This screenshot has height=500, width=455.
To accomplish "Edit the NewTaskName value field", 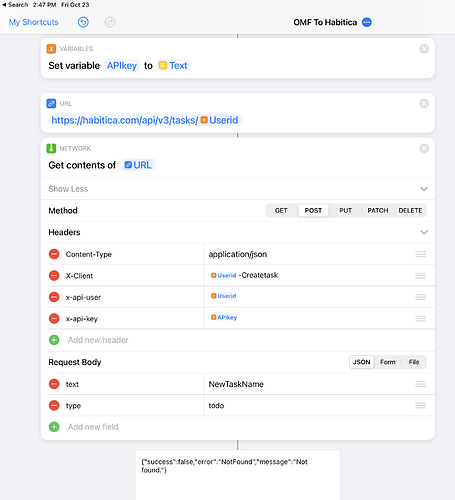I will [x=308, y=384].
